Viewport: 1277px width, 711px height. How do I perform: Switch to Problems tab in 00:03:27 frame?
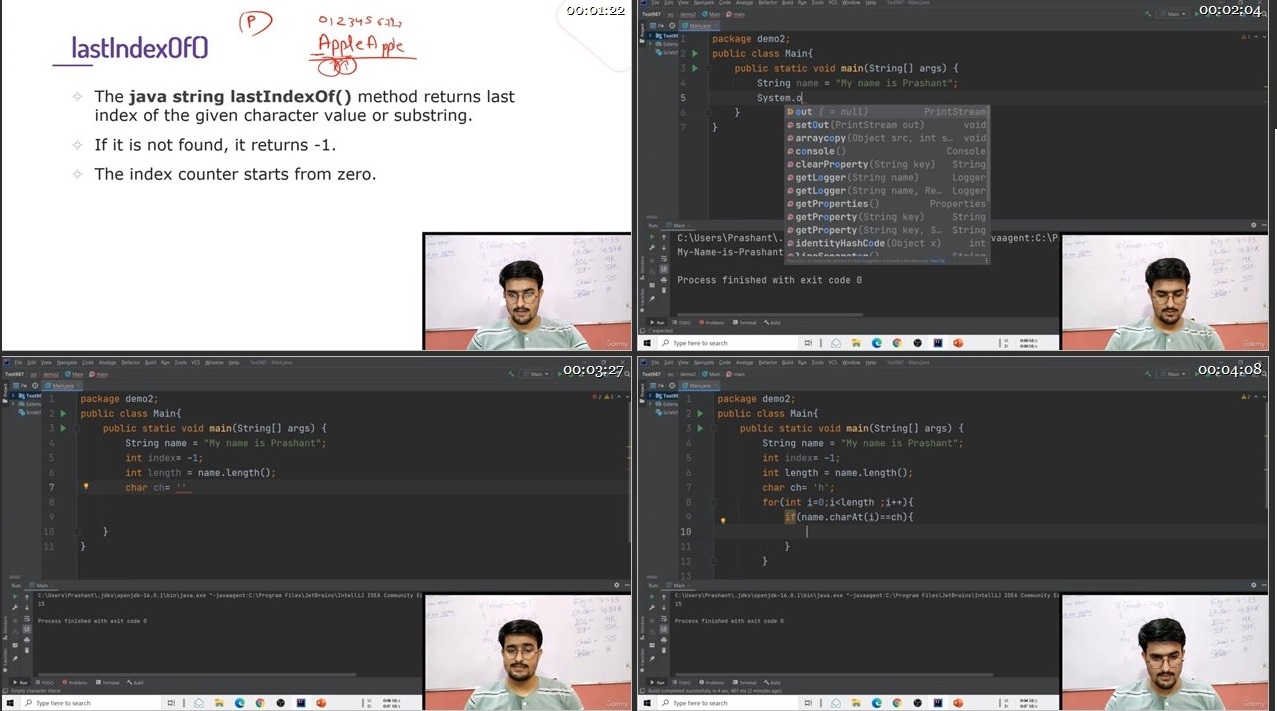point(75,683)
